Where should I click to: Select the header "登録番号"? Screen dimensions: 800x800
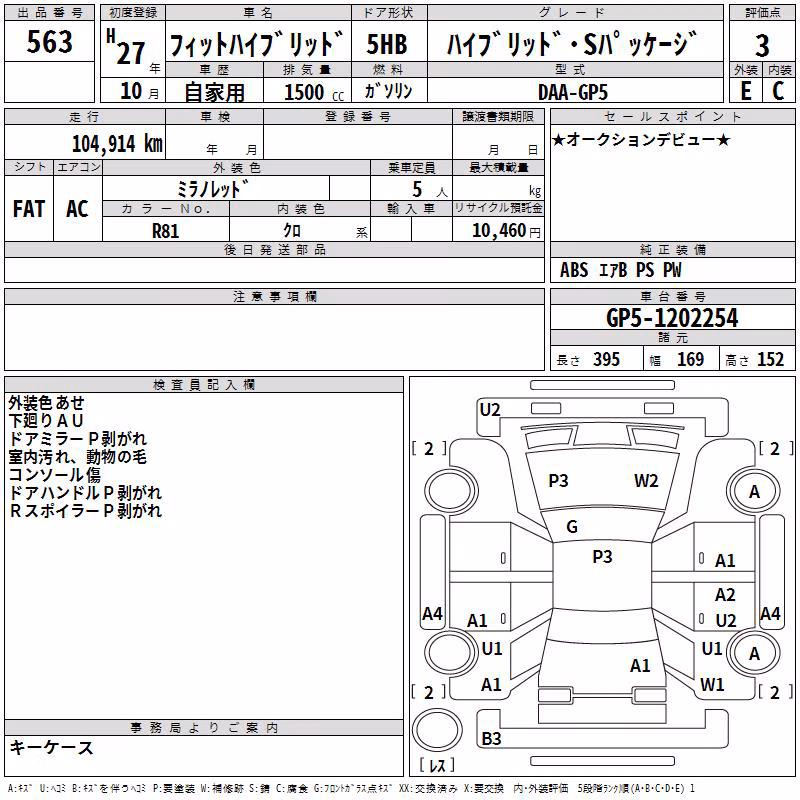tap(358, 116)
